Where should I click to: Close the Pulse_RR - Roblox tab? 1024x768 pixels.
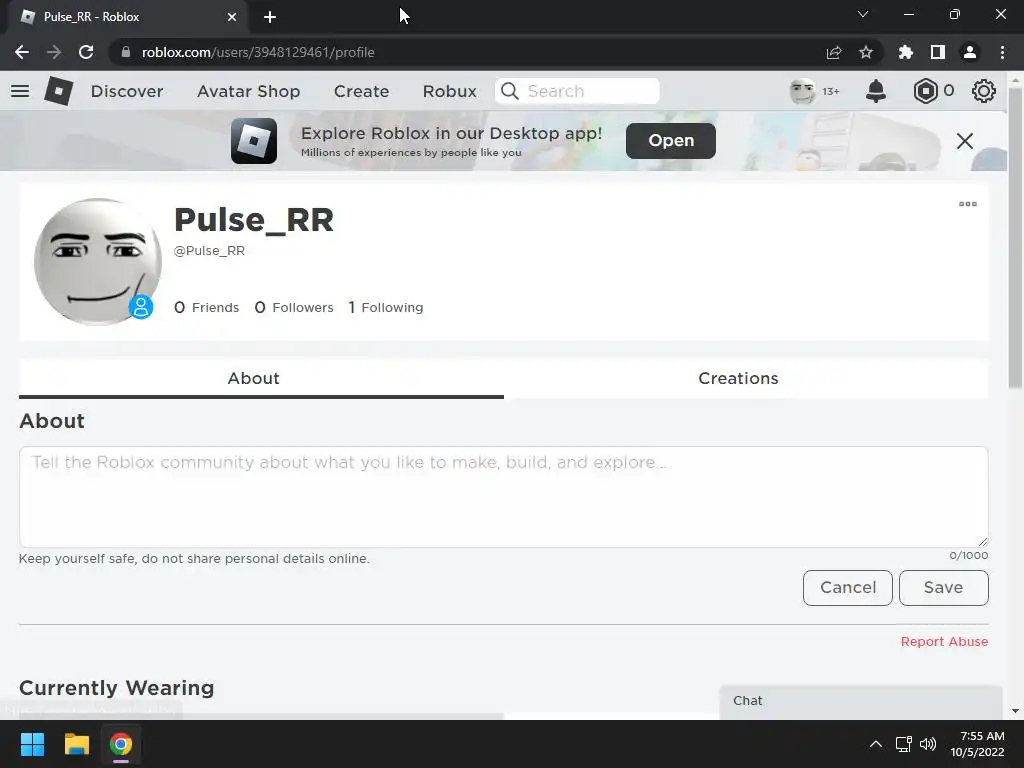click(x=232, y=17)
